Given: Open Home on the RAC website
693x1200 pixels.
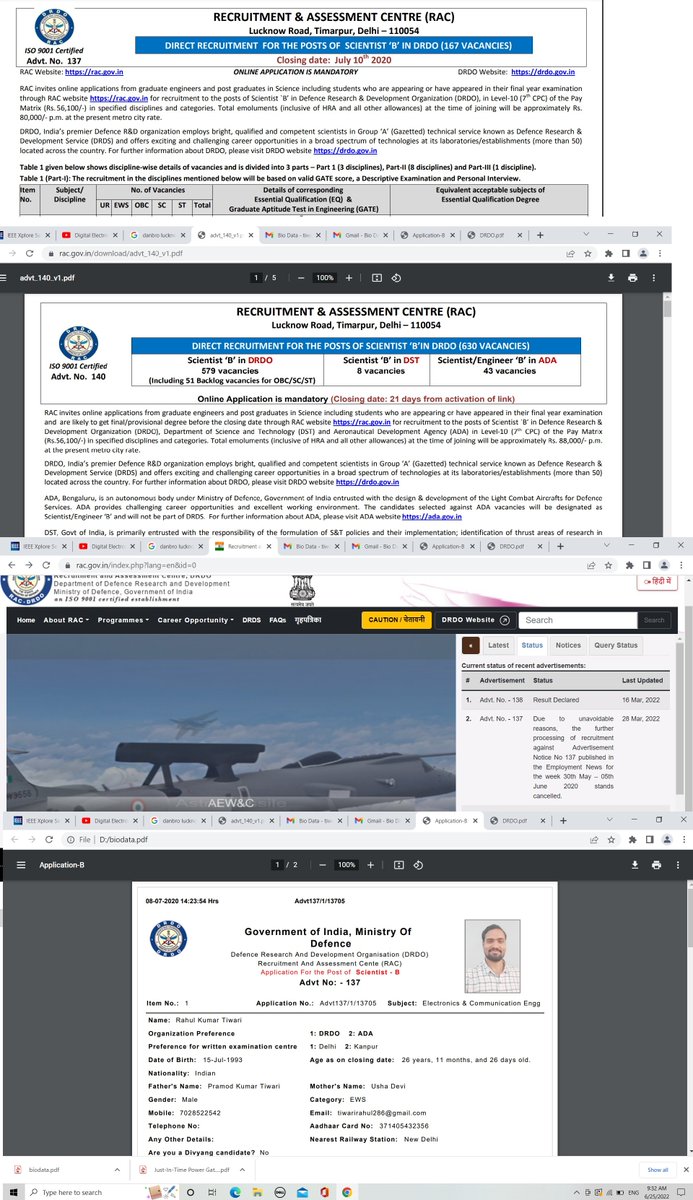Looking at the screenshot, I should tap(26, 620).
